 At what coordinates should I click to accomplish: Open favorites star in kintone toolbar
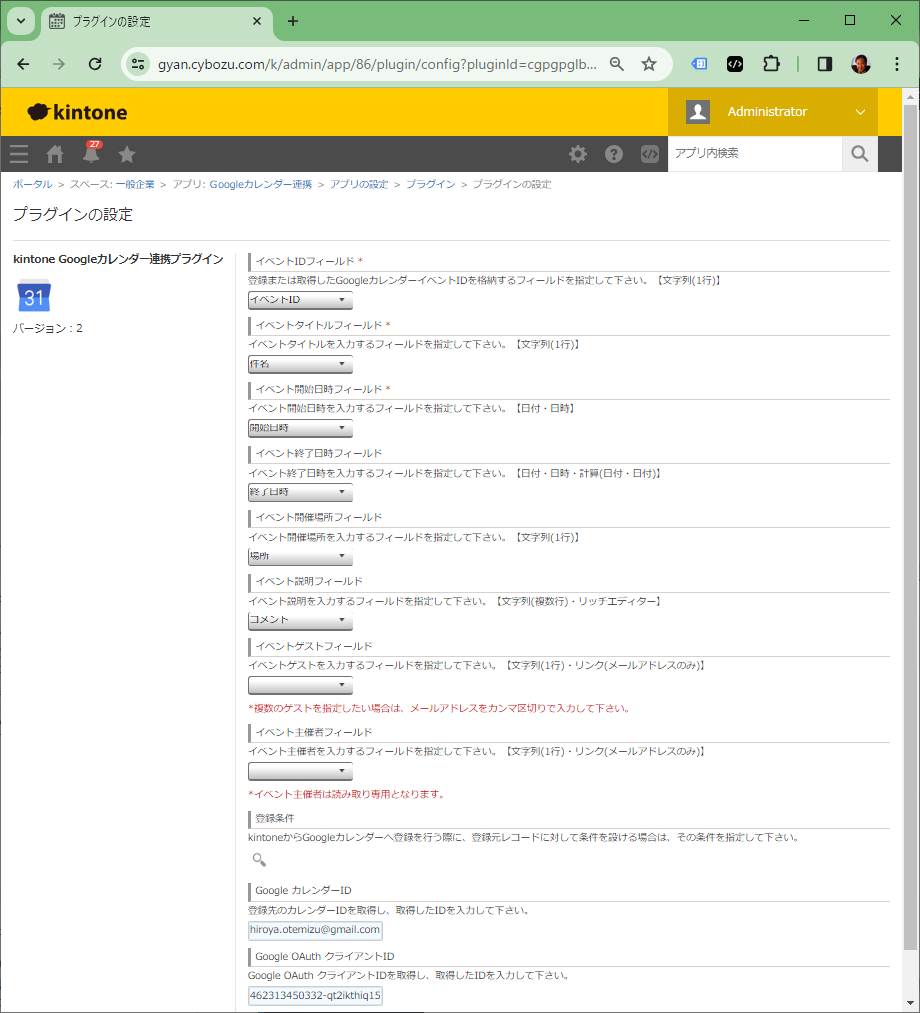pyautogui.click(x=127, y=154)
